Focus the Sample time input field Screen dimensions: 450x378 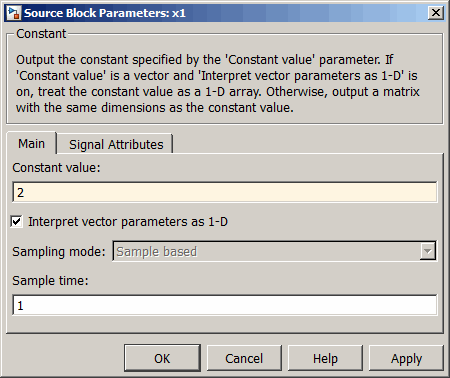224,305
